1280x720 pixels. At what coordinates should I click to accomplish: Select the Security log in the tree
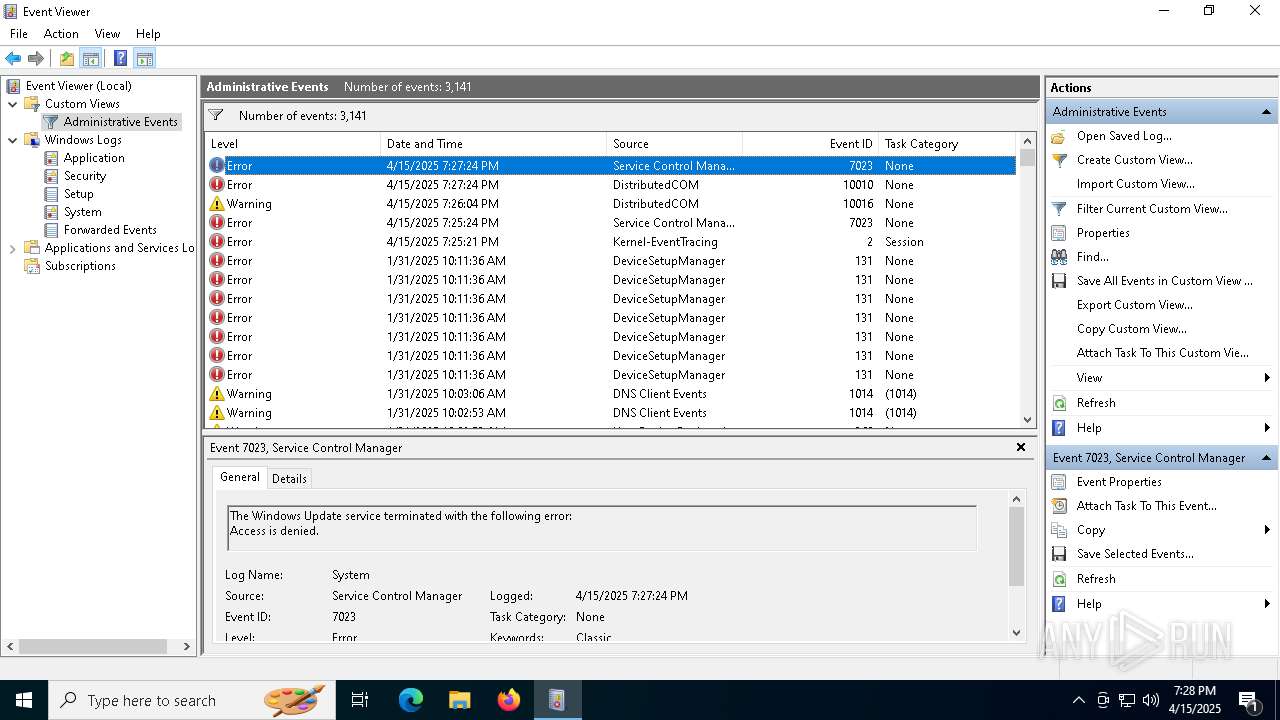tap(85, 176)
